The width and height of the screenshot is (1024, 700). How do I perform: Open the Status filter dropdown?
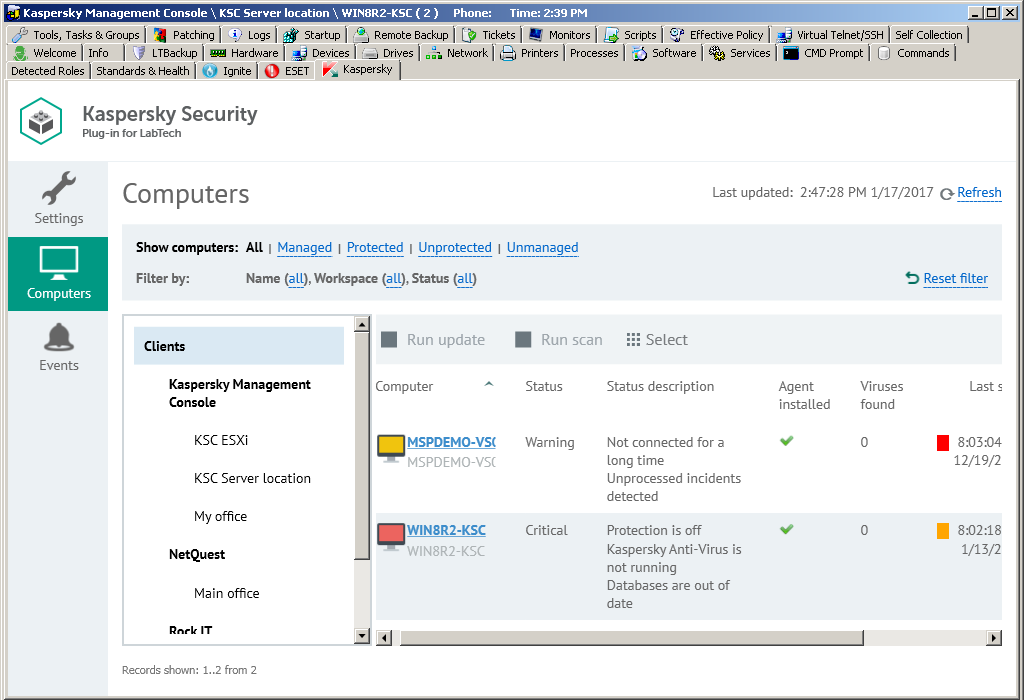(x=464, y=279)
